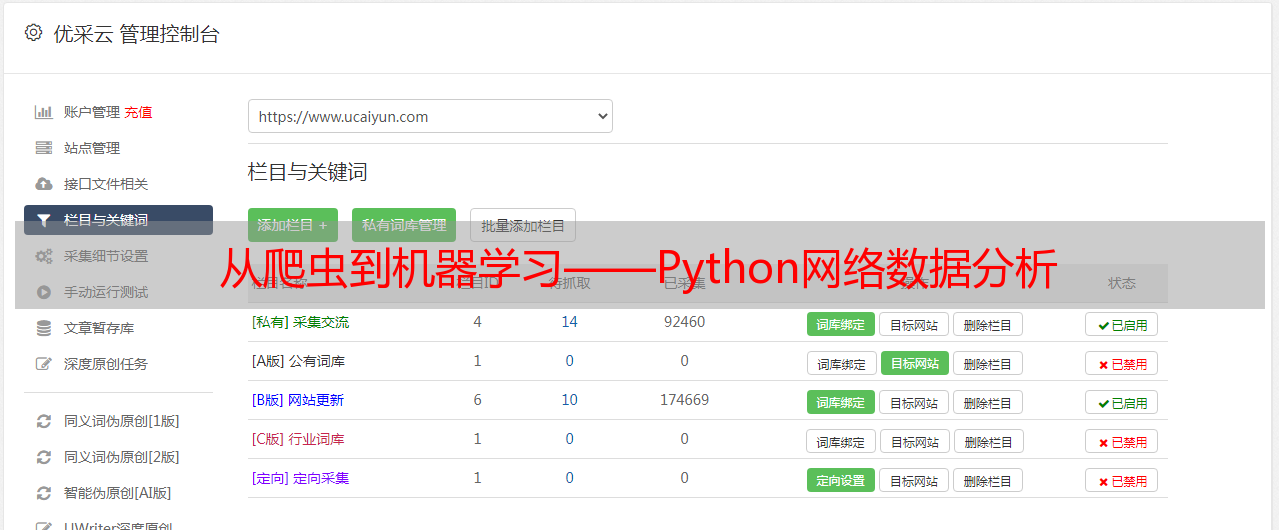Toggle 已启用 status for 网站更新

pos(1121,402)
